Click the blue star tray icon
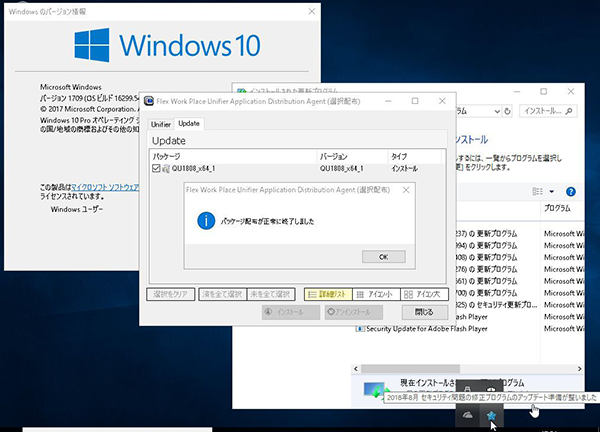 point(491,416)
